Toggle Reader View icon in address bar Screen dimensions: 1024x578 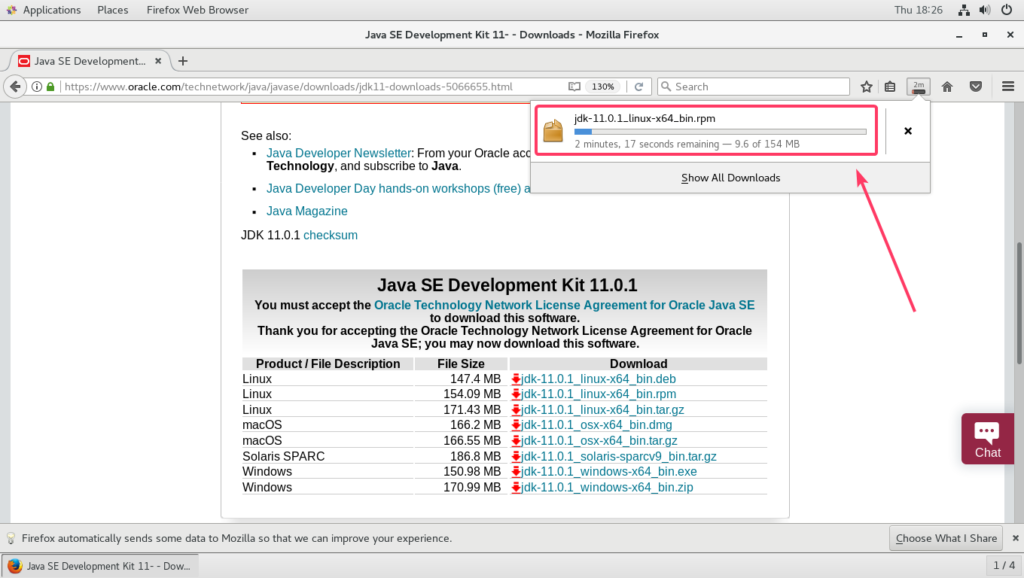[x=574, y=86]
